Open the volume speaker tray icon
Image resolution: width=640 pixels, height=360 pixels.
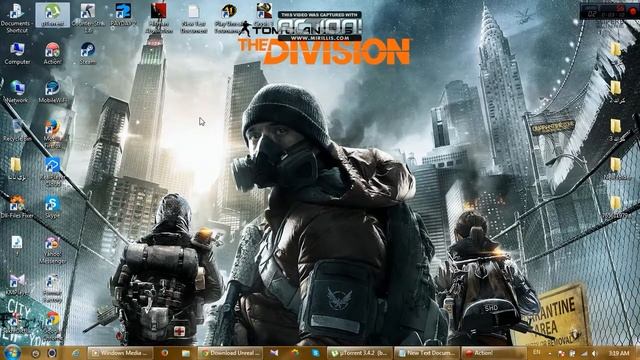(x=595, y=353)
